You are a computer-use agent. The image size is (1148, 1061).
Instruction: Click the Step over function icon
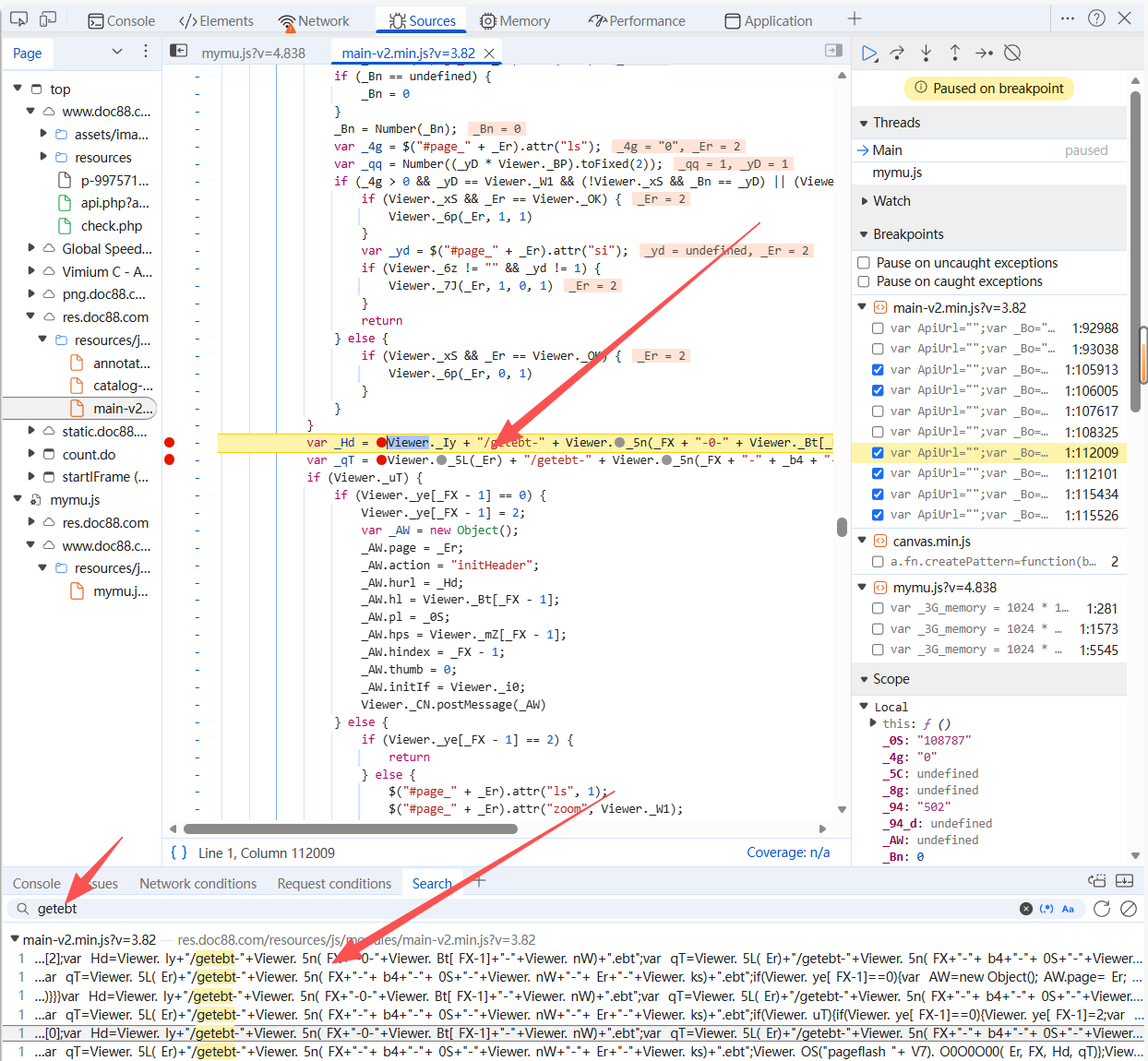[x=897, y=54]
